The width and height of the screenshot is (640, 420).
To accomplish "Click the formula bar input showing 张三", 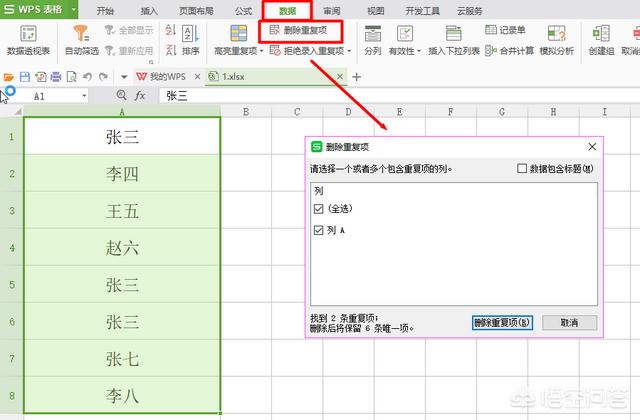I will [398, 96].
